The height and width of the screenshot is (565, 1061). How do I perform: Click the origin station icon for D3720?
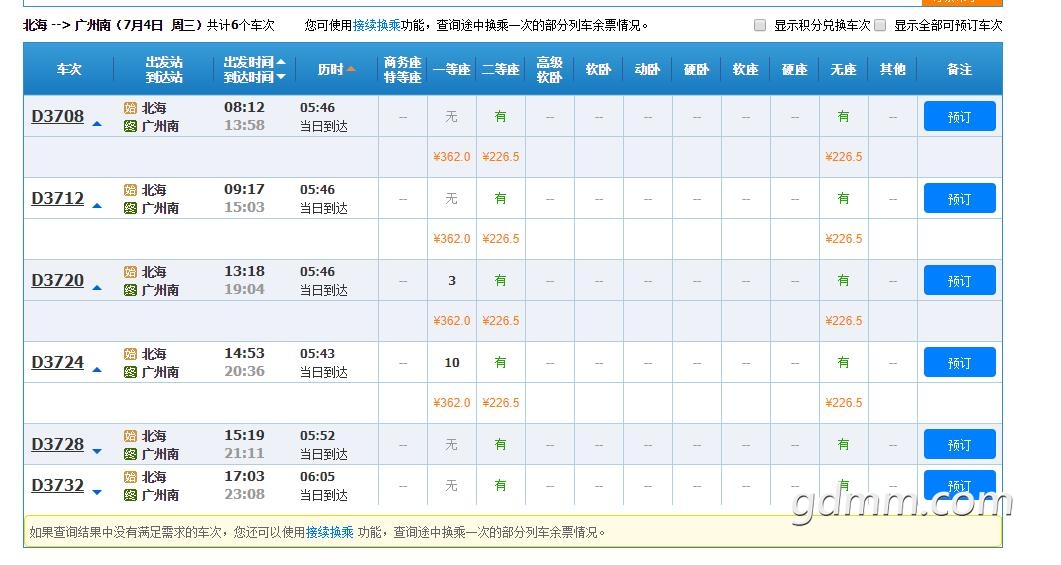pos(130,271)
